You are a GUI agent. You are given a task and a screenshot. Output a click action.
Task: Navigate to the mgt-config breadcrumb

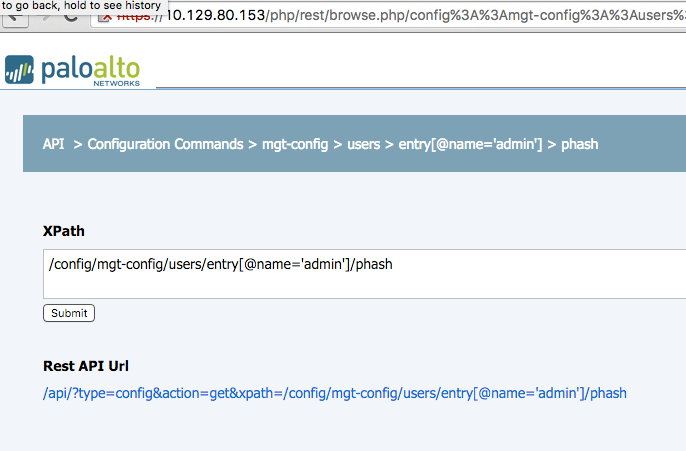tap(295, 144)
